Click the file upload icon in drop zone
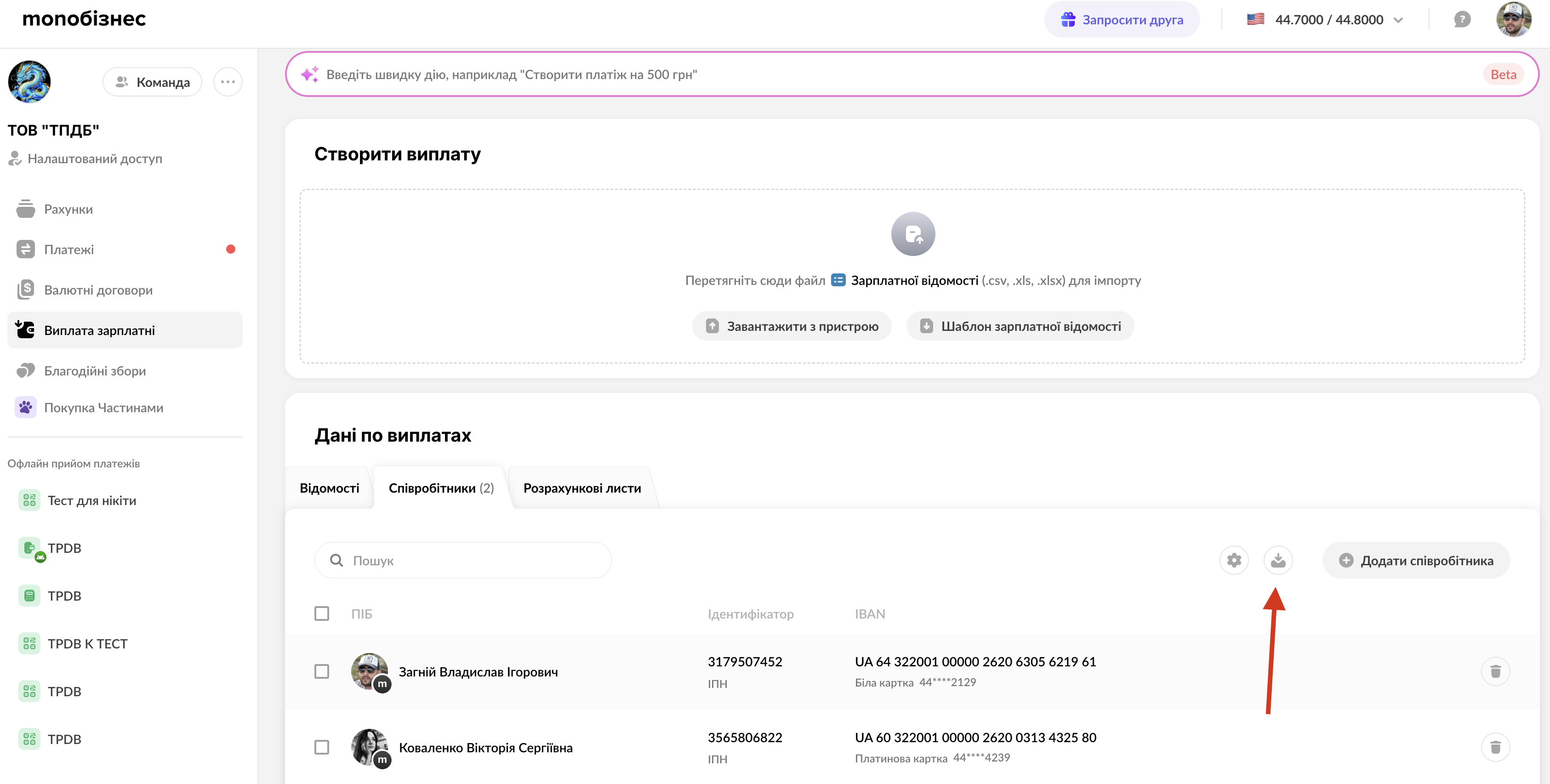This screenshot has height=784, width=1550. click(x=913, y=234)
